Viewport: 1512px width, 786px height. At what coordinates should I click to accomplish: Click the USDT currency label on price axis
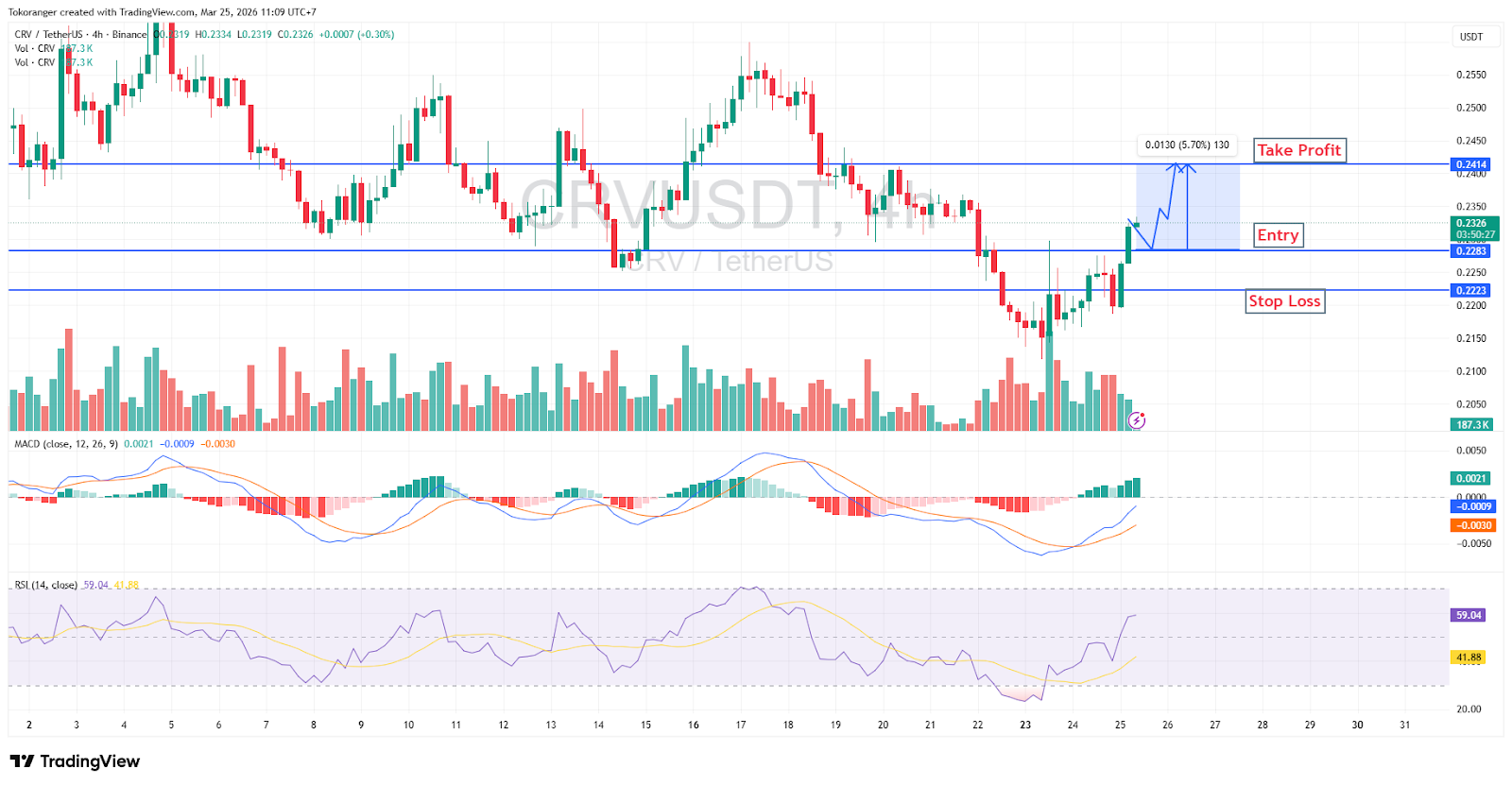[1470, 37]
